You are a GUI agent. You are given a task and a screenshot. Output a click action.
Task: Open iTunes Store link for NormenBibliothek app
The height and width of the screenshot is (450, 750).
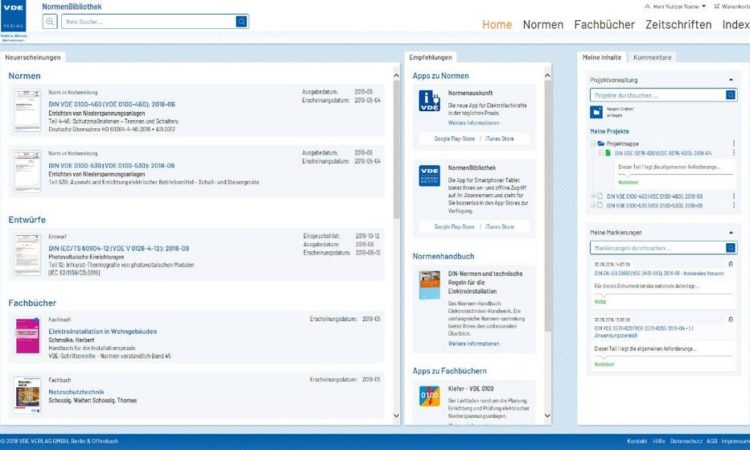(x=499, y=227)
